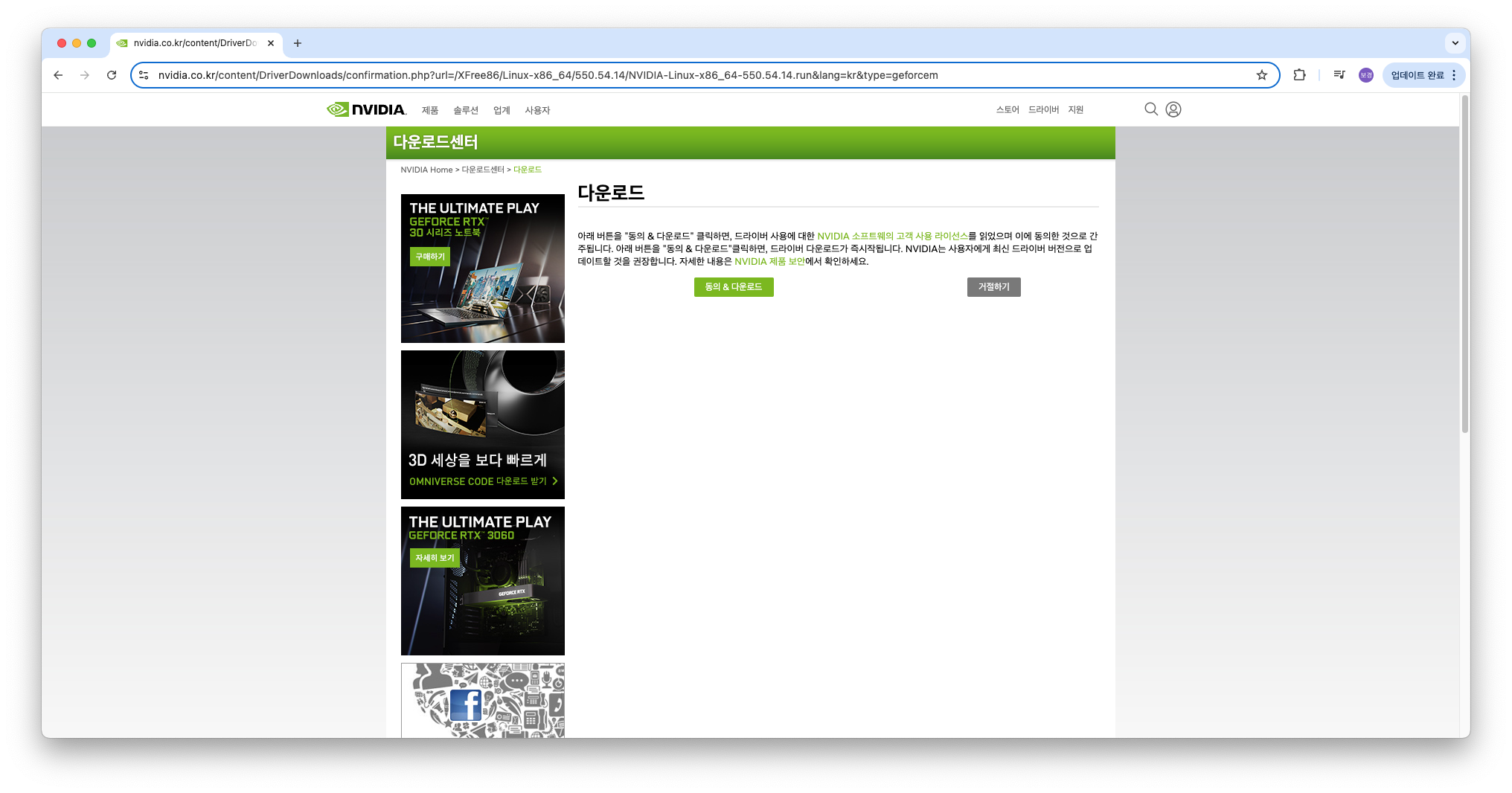Click 자세히 보기 on RTX 3060 ad

tap(435, 558)
